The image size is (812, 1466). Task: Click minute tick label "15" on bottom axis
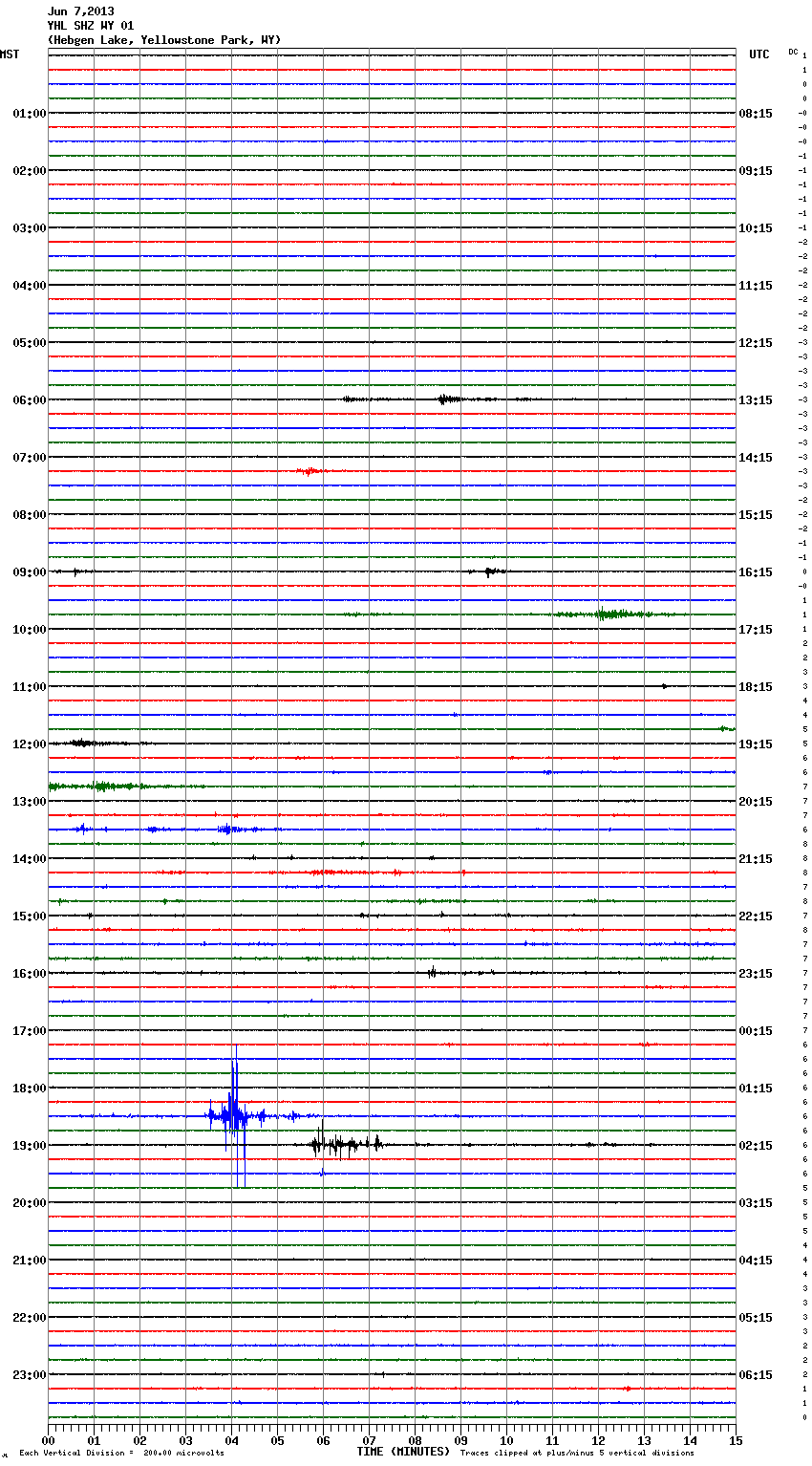tap(736, 1440)
